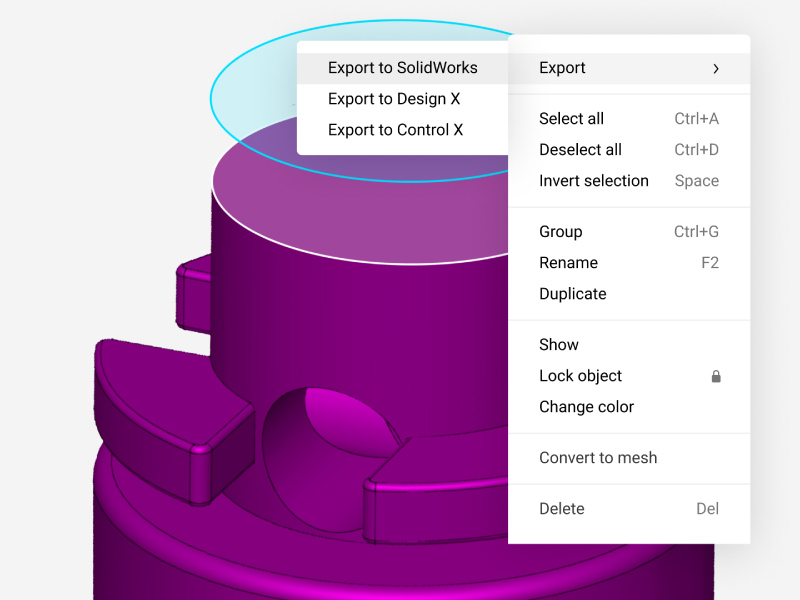This screenshot has height=600, width=800.
Task: Group the selected objects
Action: 560,232
